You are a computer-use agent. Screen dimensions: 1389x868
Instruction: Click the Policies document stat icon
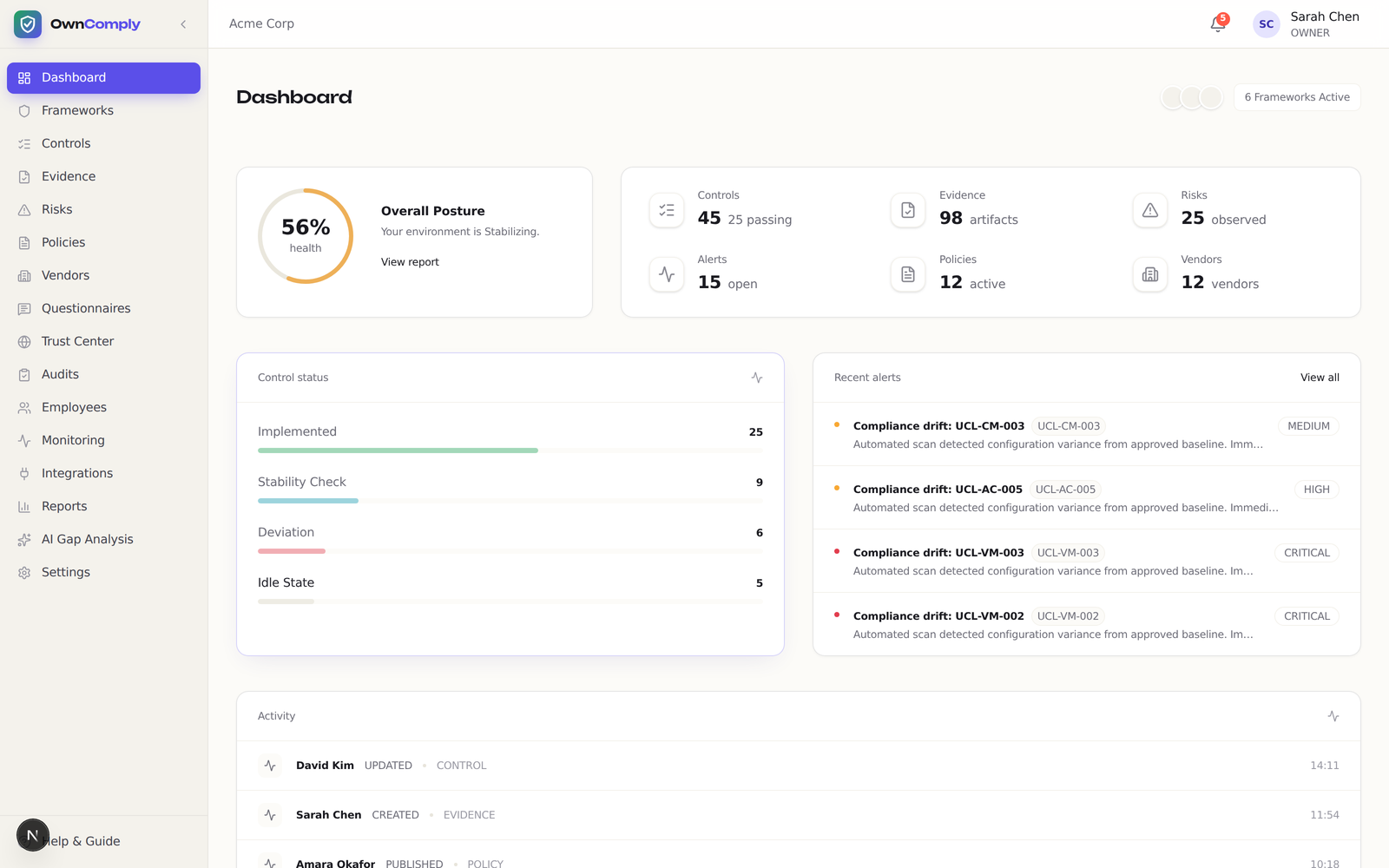click(x=908, y=274)
